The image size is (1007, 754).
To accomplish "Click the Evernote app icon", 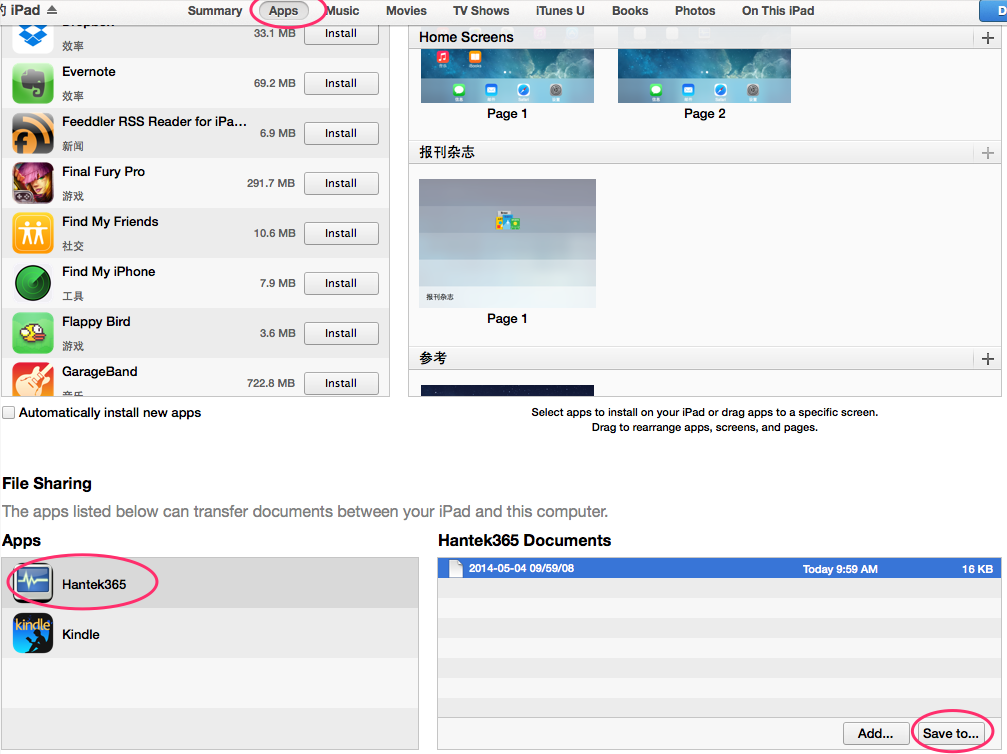I will (33, 83).
